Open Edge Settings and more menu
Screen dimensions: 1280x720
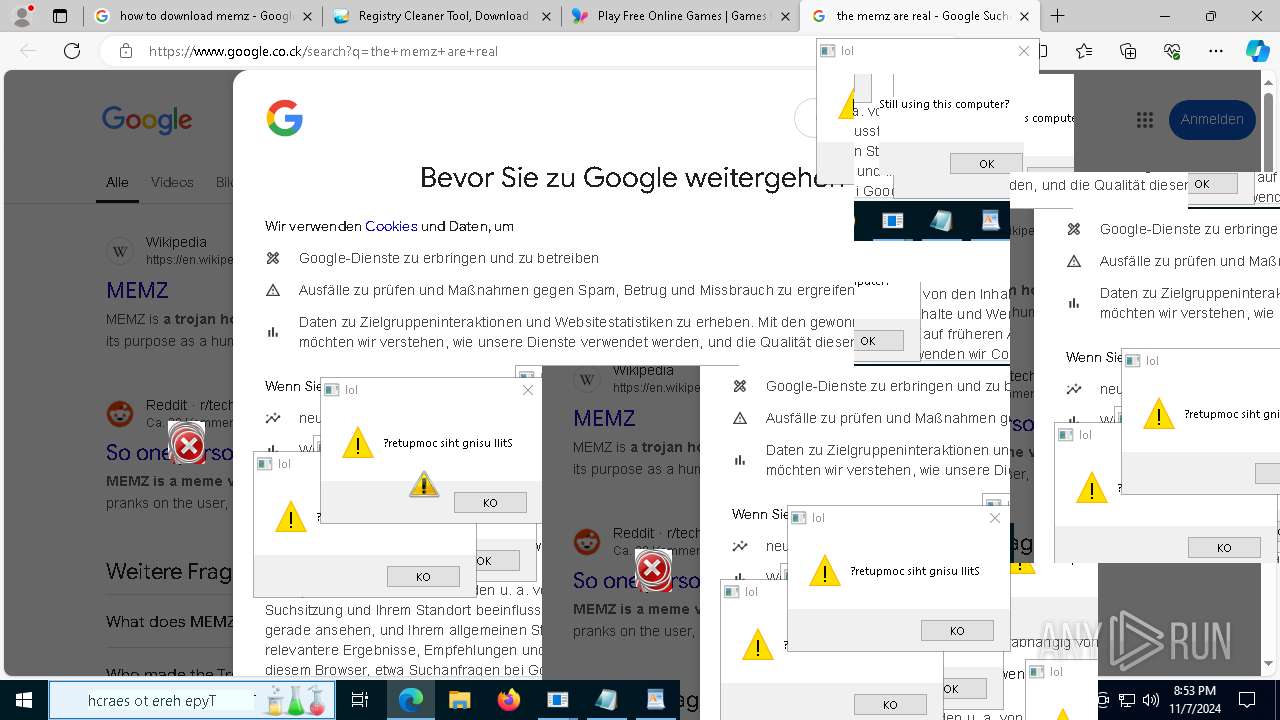coord(1215,51)
